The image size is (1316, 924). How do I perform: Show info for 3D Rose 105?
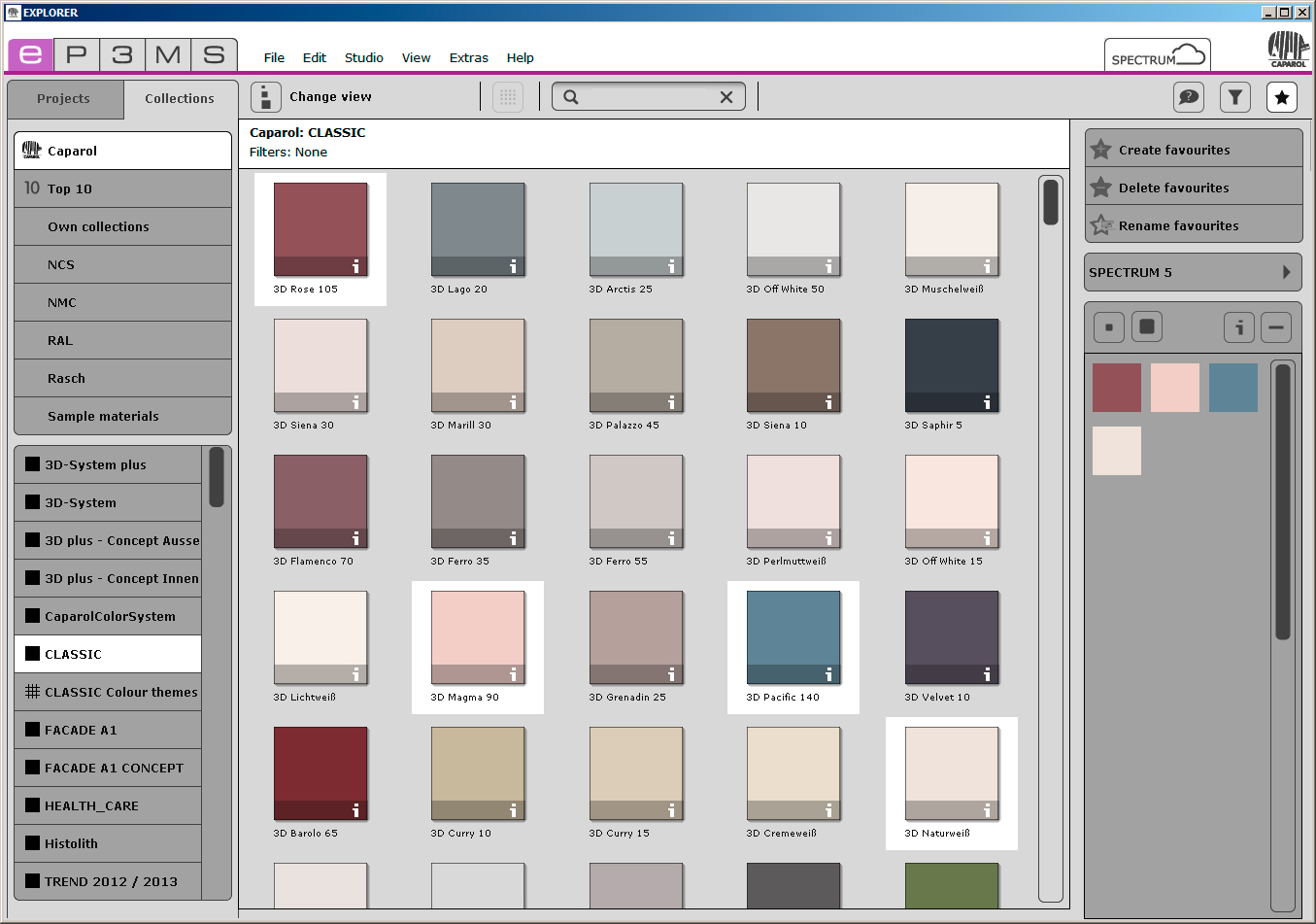(355, 266)
